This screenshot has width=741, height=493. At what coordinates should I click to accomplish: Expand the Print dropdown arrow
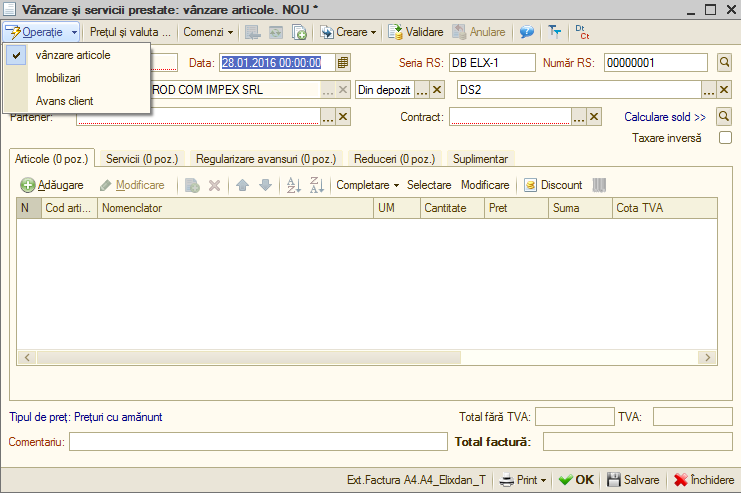543,480
